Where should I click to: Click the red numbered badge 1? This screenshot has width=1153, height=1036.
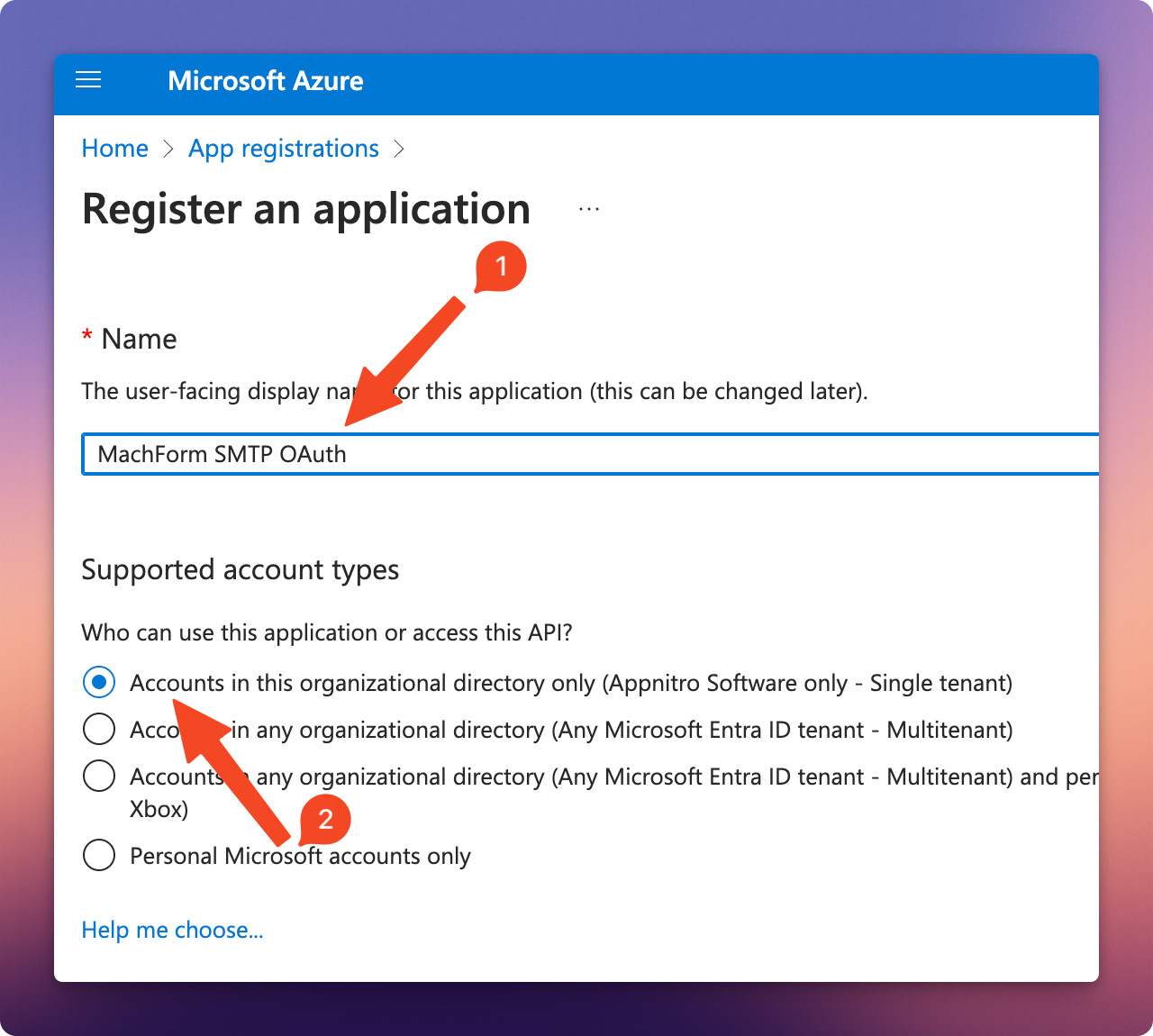[500, 266]
